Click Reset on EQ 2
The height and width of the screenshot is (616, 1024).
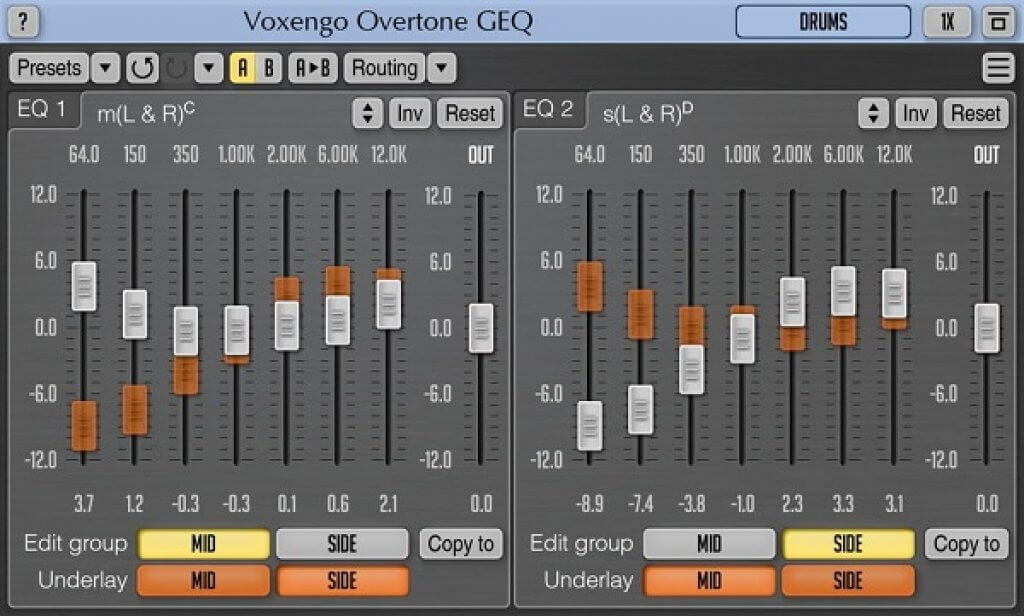(x=975, y=113)
